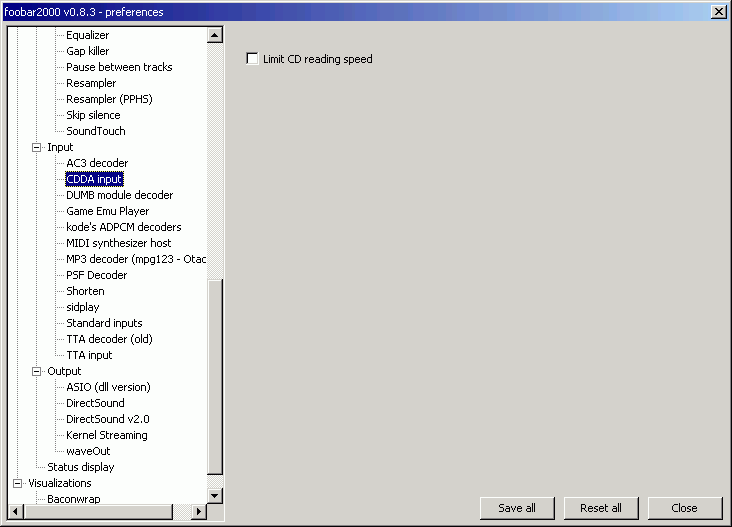Image resolution: width=732 pixels, height=527 pixels.
Task: Select Standard inputs entry
Action: click(104, 323)
